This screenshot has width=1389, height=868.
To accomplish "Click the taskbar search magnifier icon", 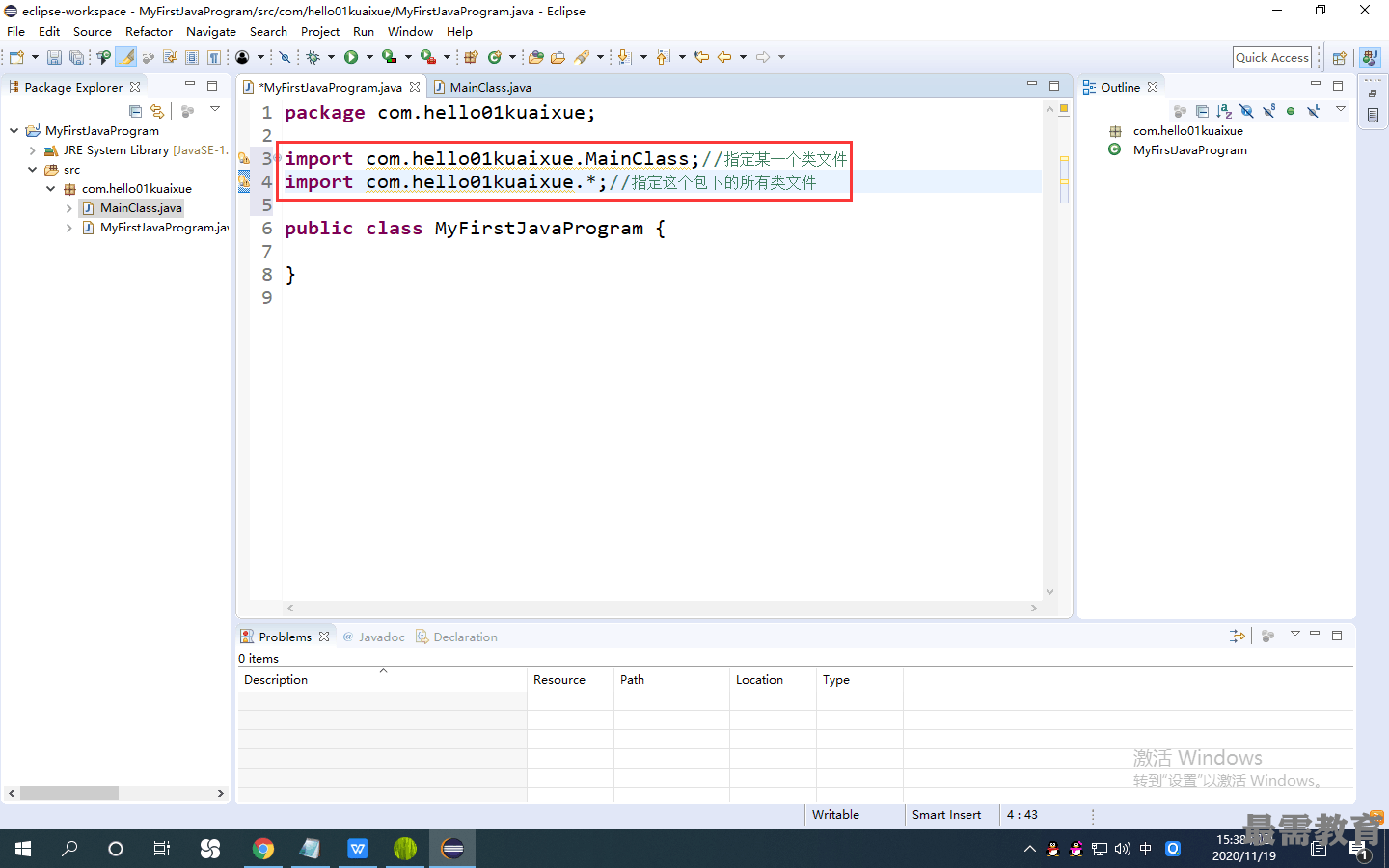I will pyautogui.click(x=69, y=849).
